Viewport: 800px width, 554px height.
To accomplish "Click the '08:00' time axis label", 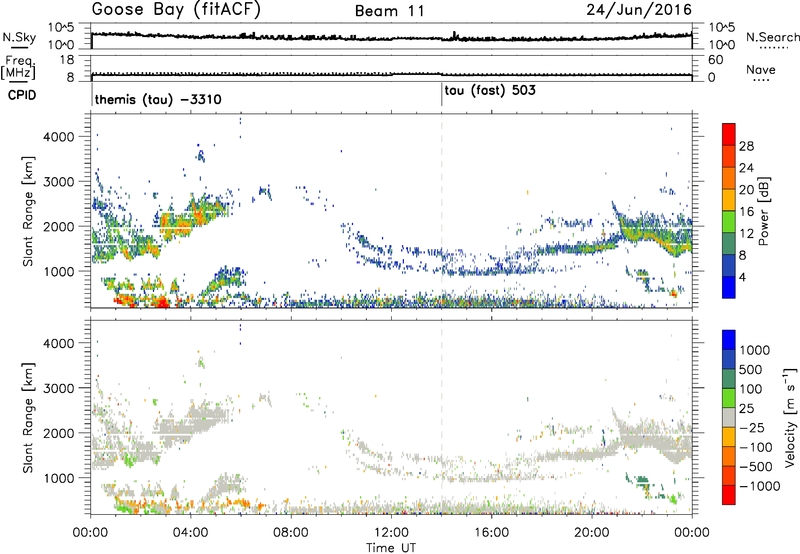I will coord(291,533).
